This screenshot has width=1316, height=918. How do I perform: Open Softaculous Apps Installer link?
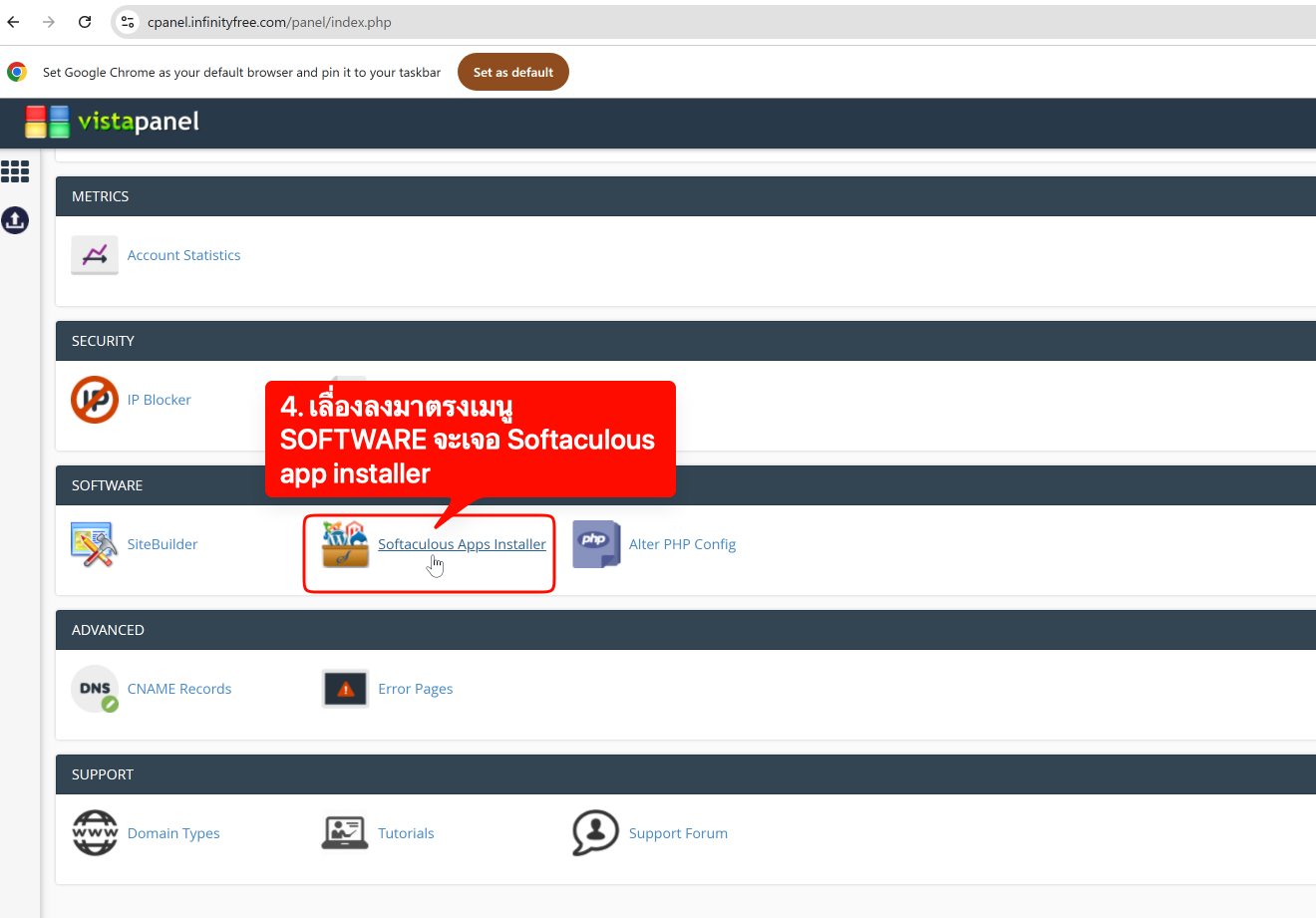(462, 544)
